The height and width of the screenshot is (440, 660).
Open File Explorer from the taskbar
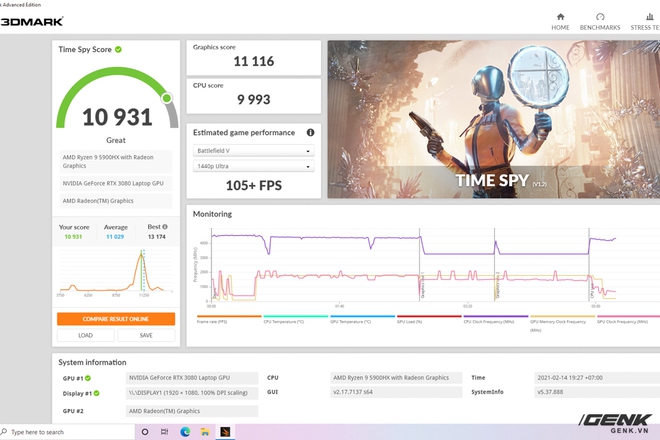click(x=205, y=432)
